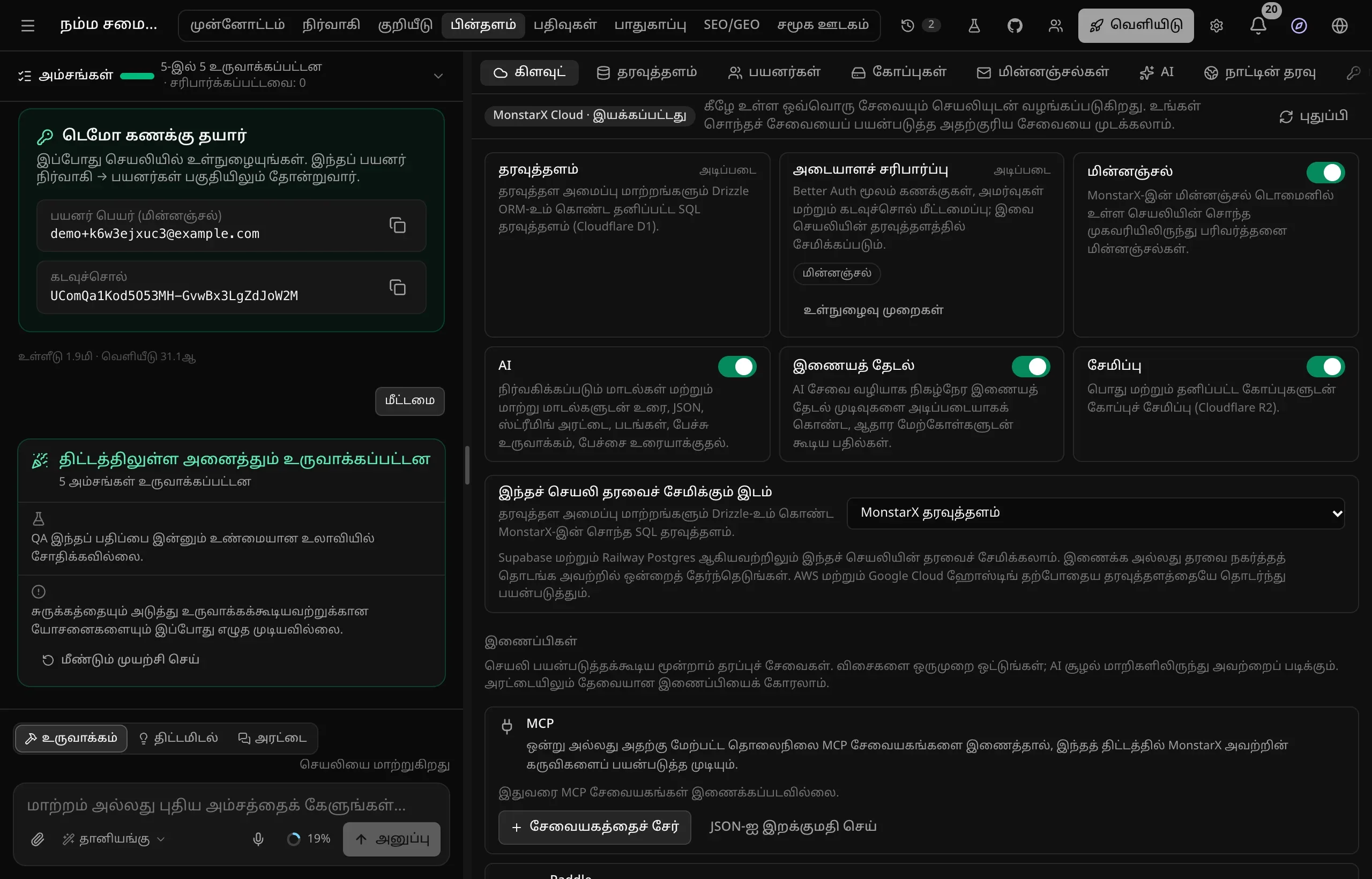This screenshot has width=1372, height=879.
Task: Click the வெளியிடு publish button
Action: click(x=1136, y=26)
